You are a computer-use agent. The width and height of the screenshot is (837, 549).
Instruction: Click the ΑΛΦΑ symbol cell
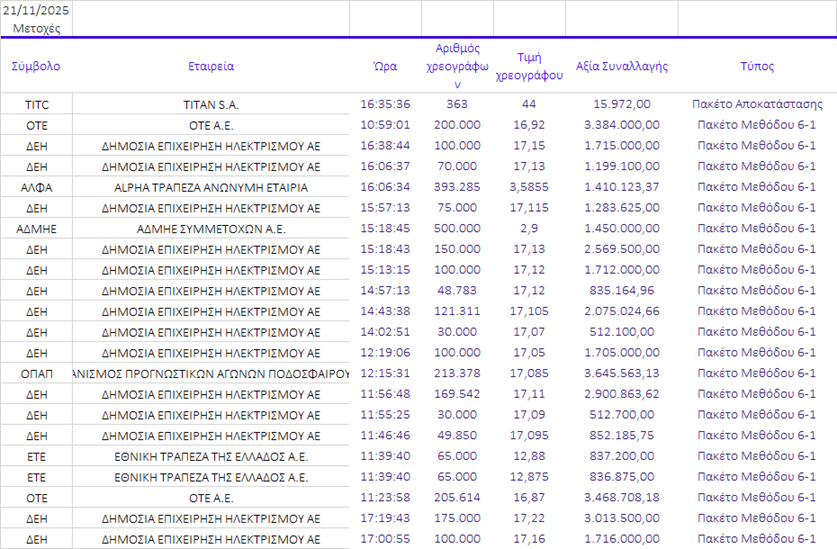[x=36, y=187]
